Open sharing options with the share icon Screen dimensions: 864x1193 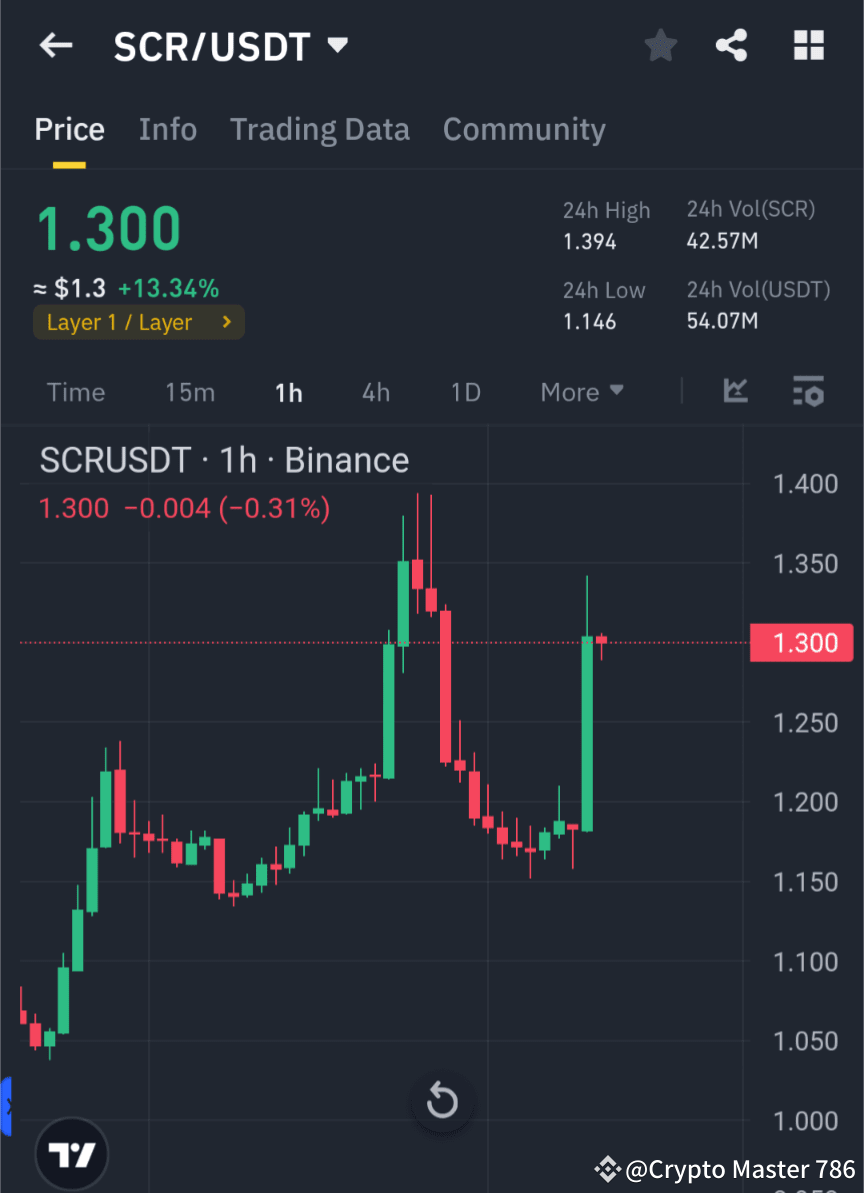coord(732,45)
